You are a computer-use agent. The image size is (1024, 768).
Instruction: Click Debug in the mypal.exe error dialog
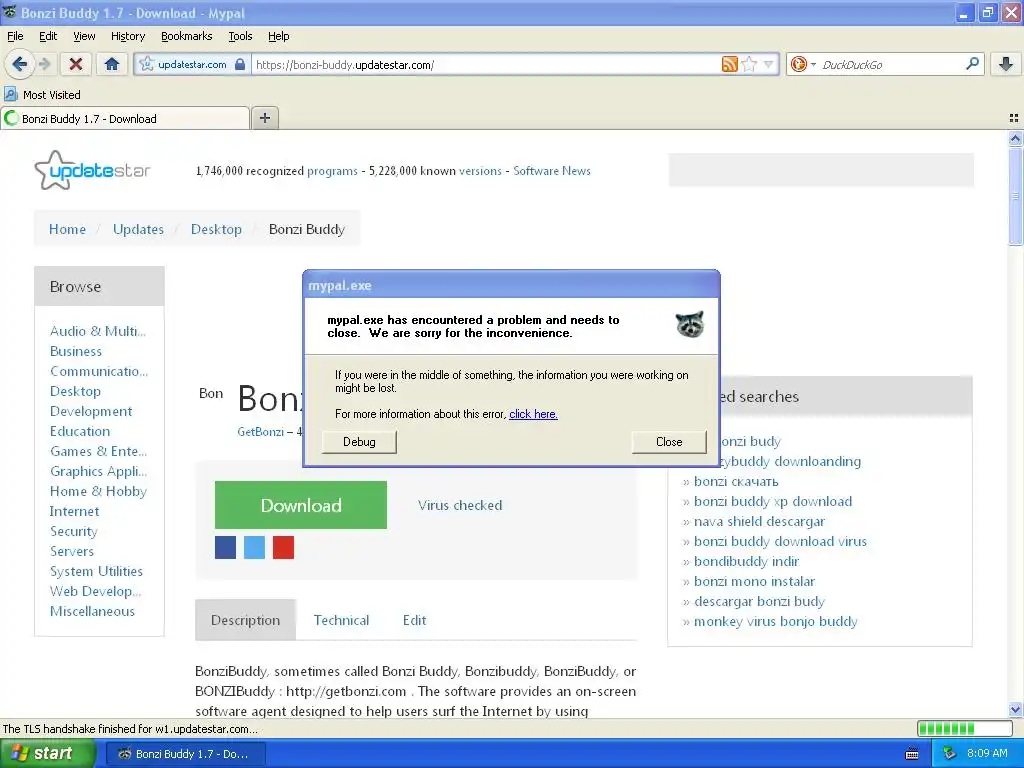tap(359, 442)
